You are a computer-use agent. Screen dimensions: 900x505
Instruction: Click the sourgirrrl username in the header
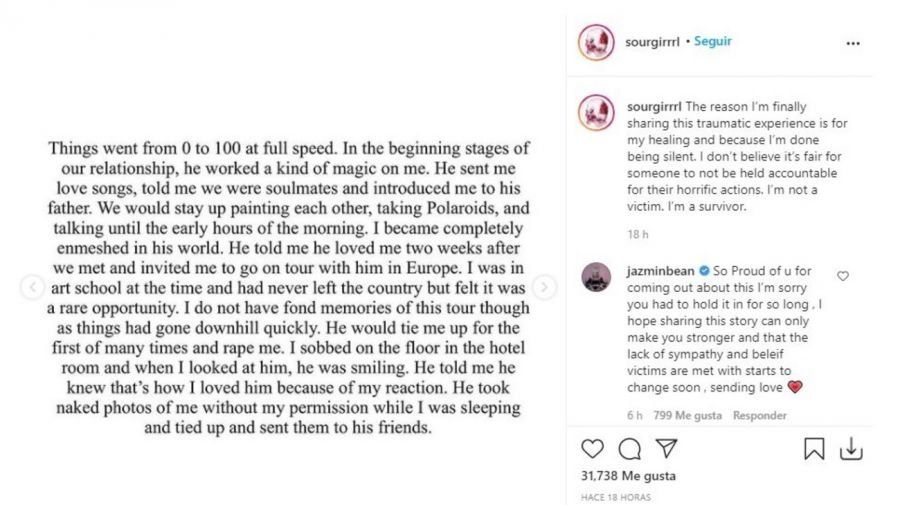coord(652,42)
